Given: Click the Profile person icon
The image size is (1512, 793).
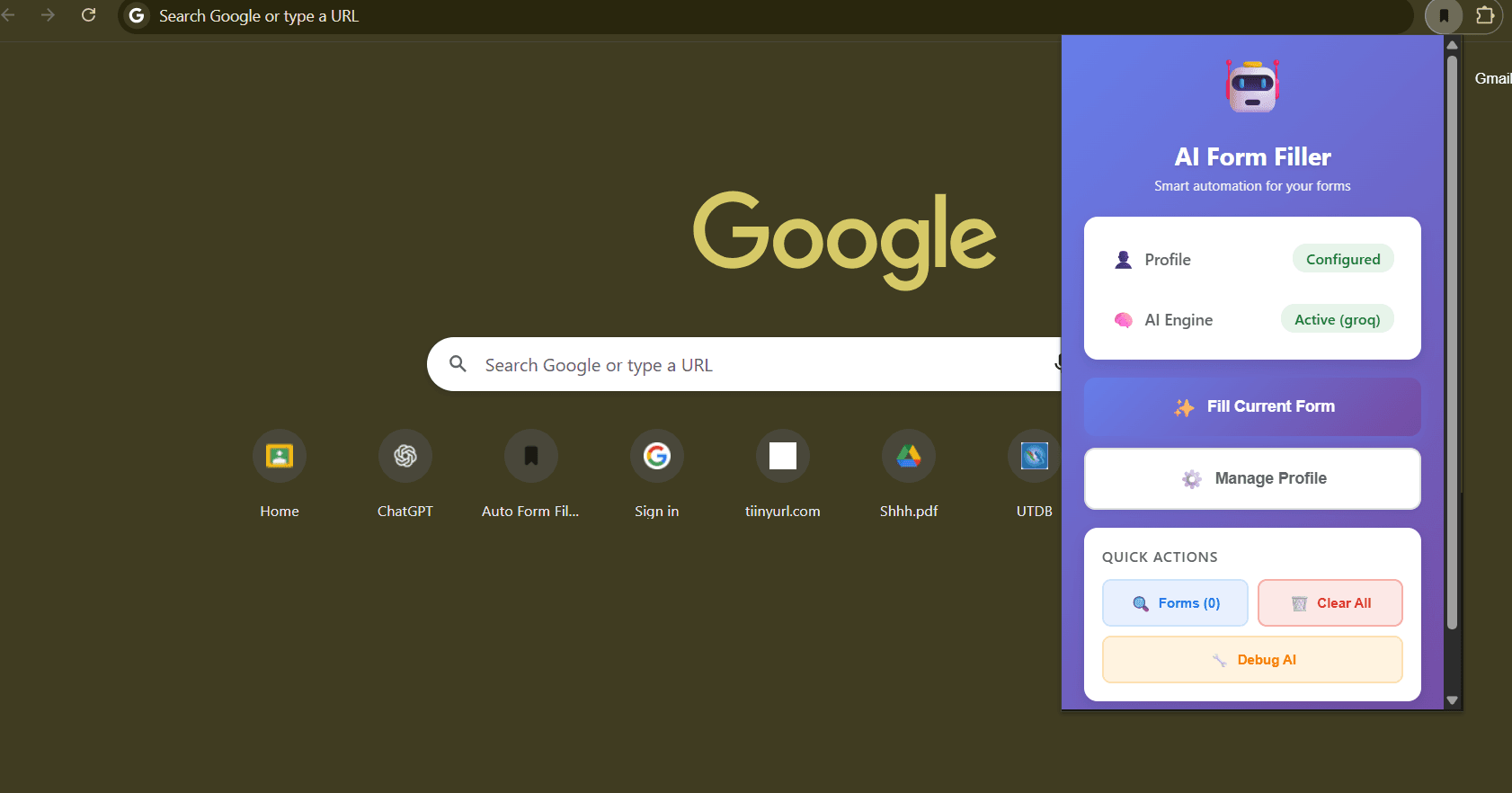Looking at the screenshot, I should coord(1123,260).
